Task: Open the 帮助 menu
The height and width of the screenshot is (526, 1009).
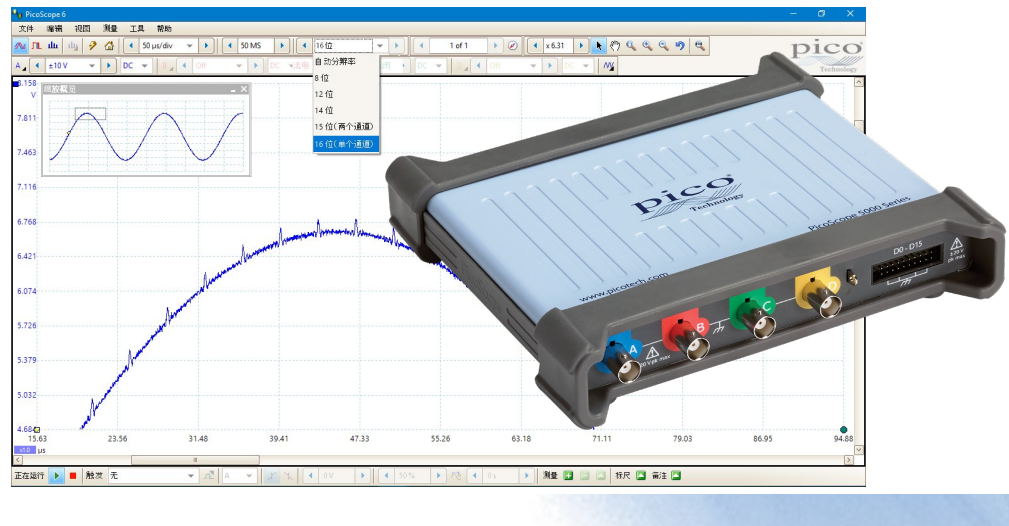Action: 164,29
